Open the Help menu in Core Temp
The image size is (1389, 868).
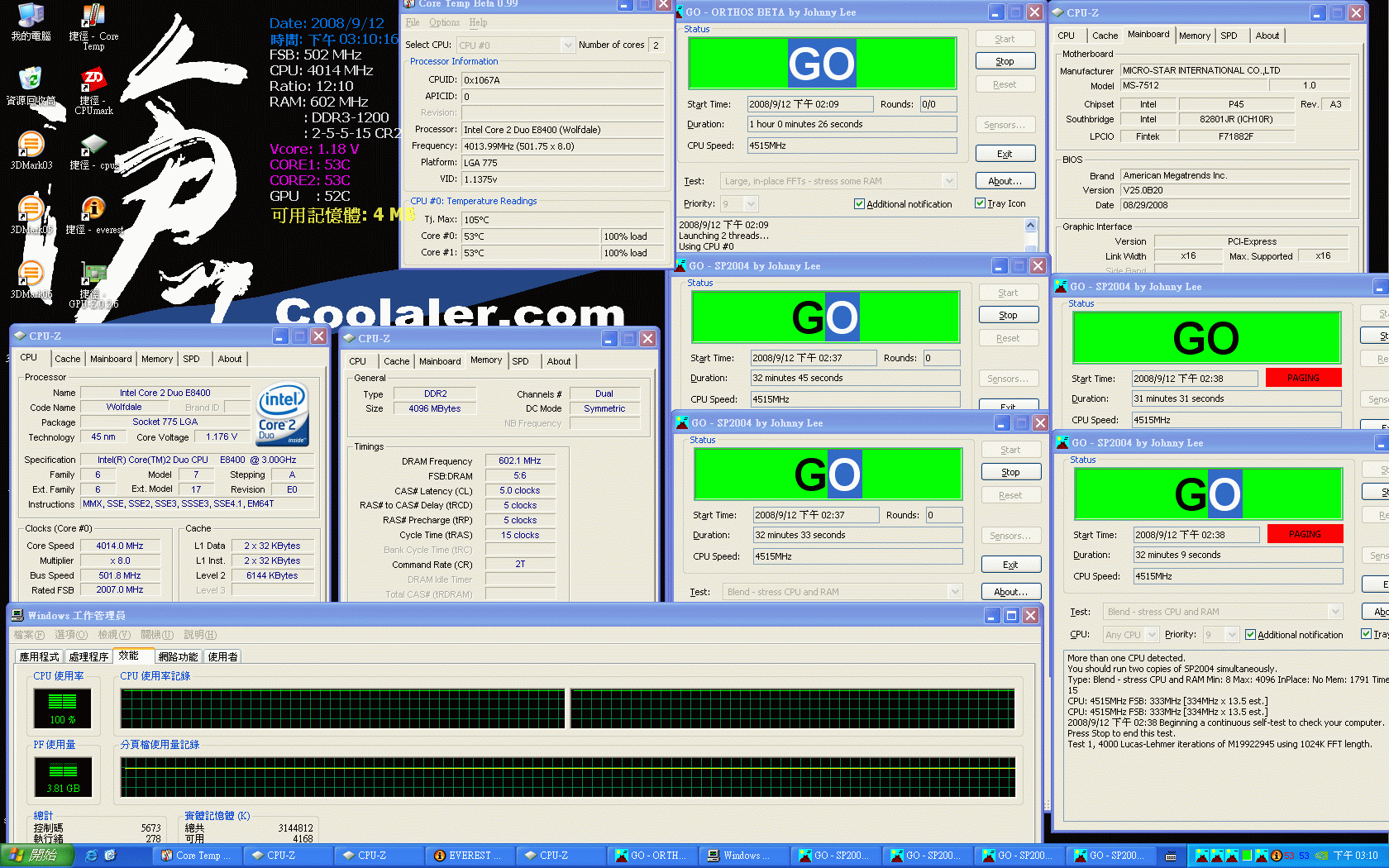478,22
